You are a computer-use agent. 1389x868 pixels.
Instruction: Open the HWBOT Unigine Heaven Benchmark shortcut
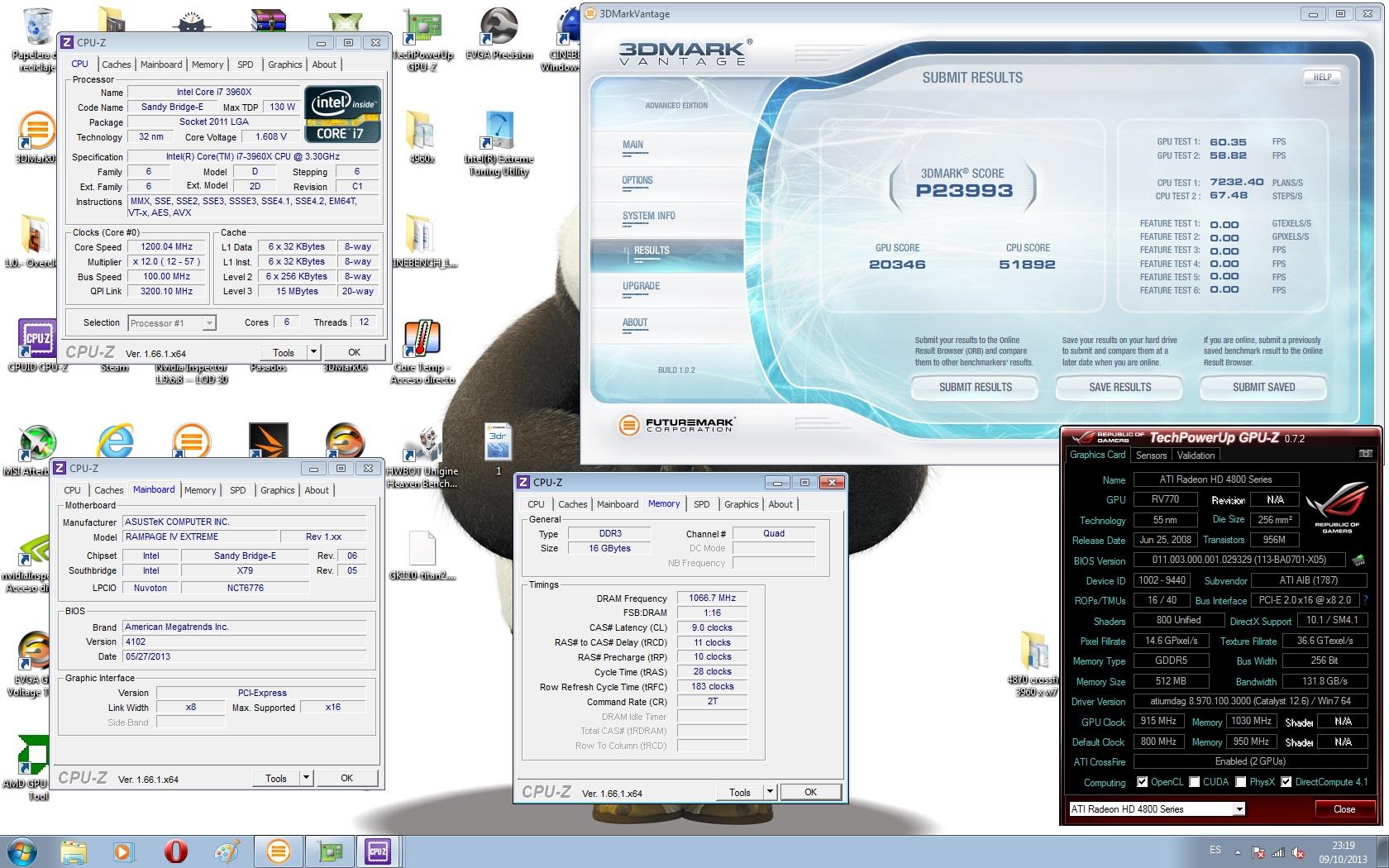tap(422, 456)
